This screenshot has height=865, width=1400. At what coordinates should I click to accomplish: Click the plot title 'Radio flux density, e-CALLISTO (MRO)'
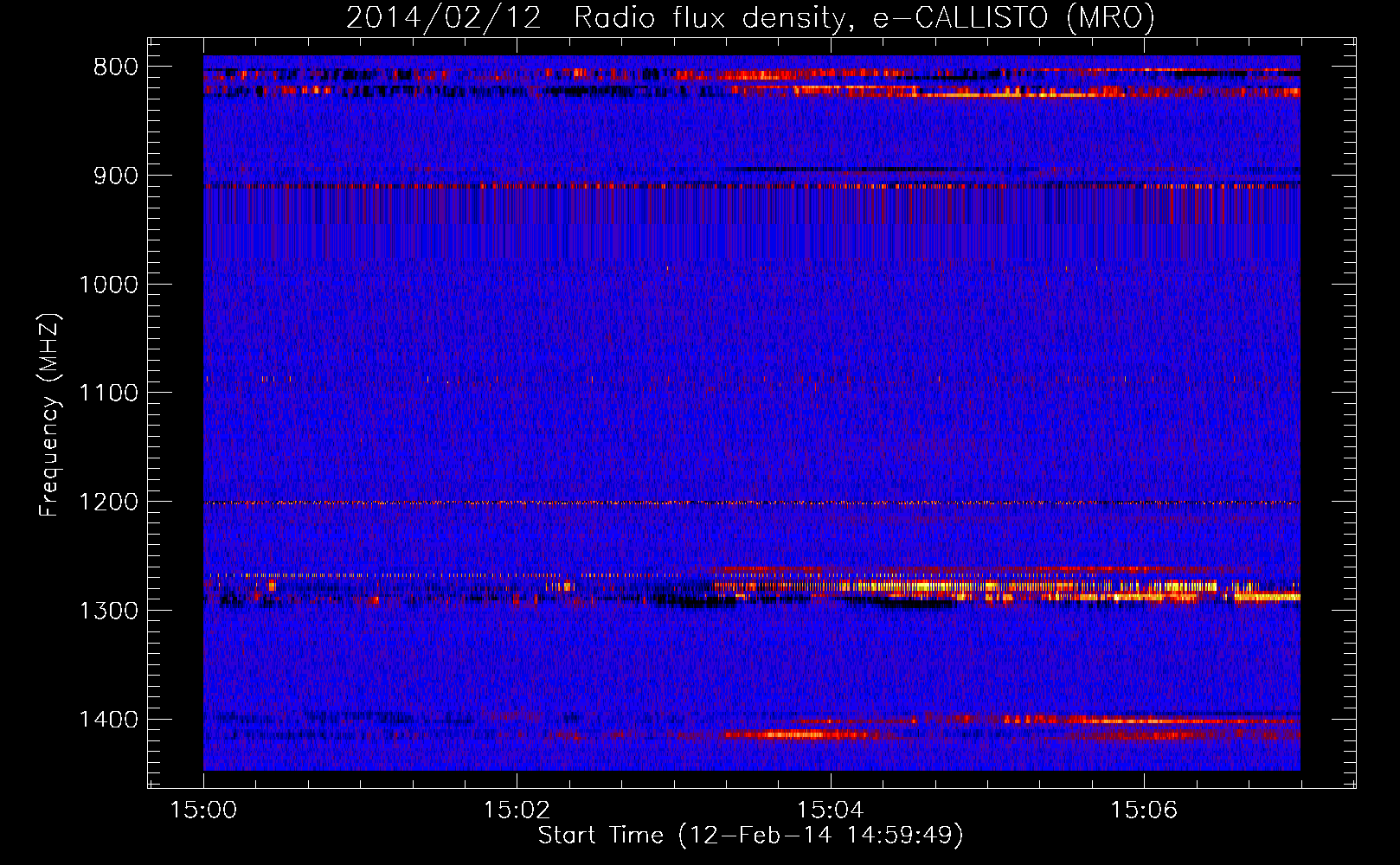tap(864, 17)
